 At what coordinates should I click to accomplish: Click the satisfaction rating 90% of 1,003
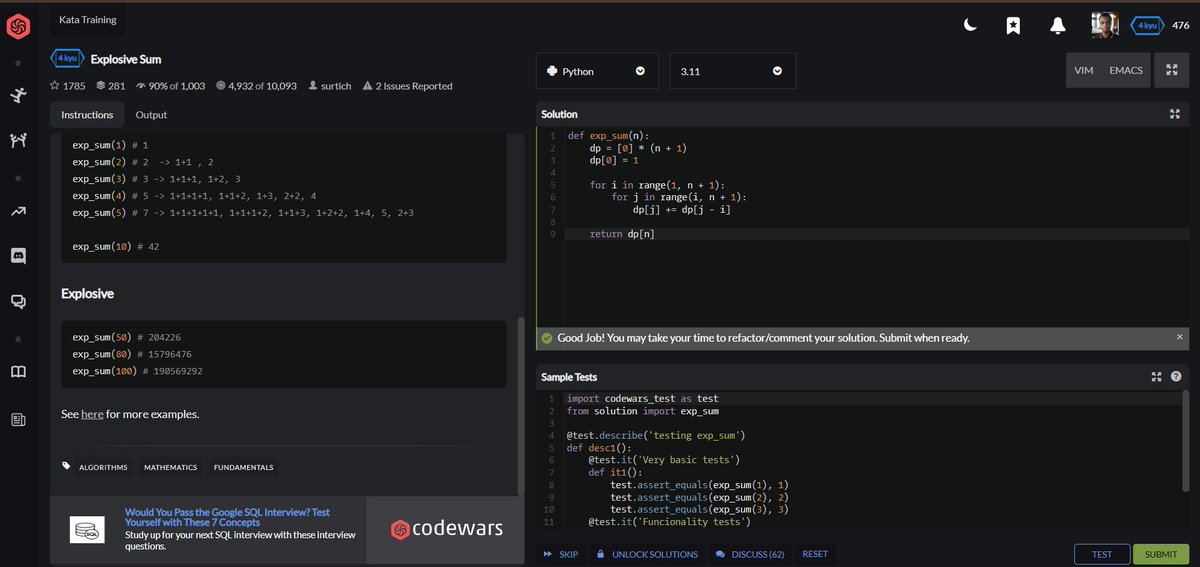171,86
